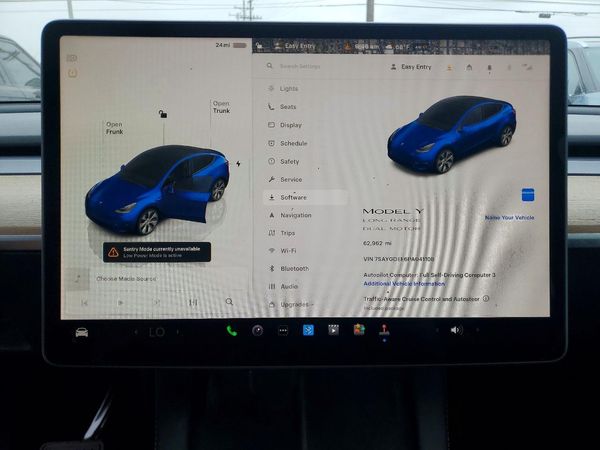Tap the warning triangle in Sentry alert
This screenshot has width=600, height=450.
(113, 252)
